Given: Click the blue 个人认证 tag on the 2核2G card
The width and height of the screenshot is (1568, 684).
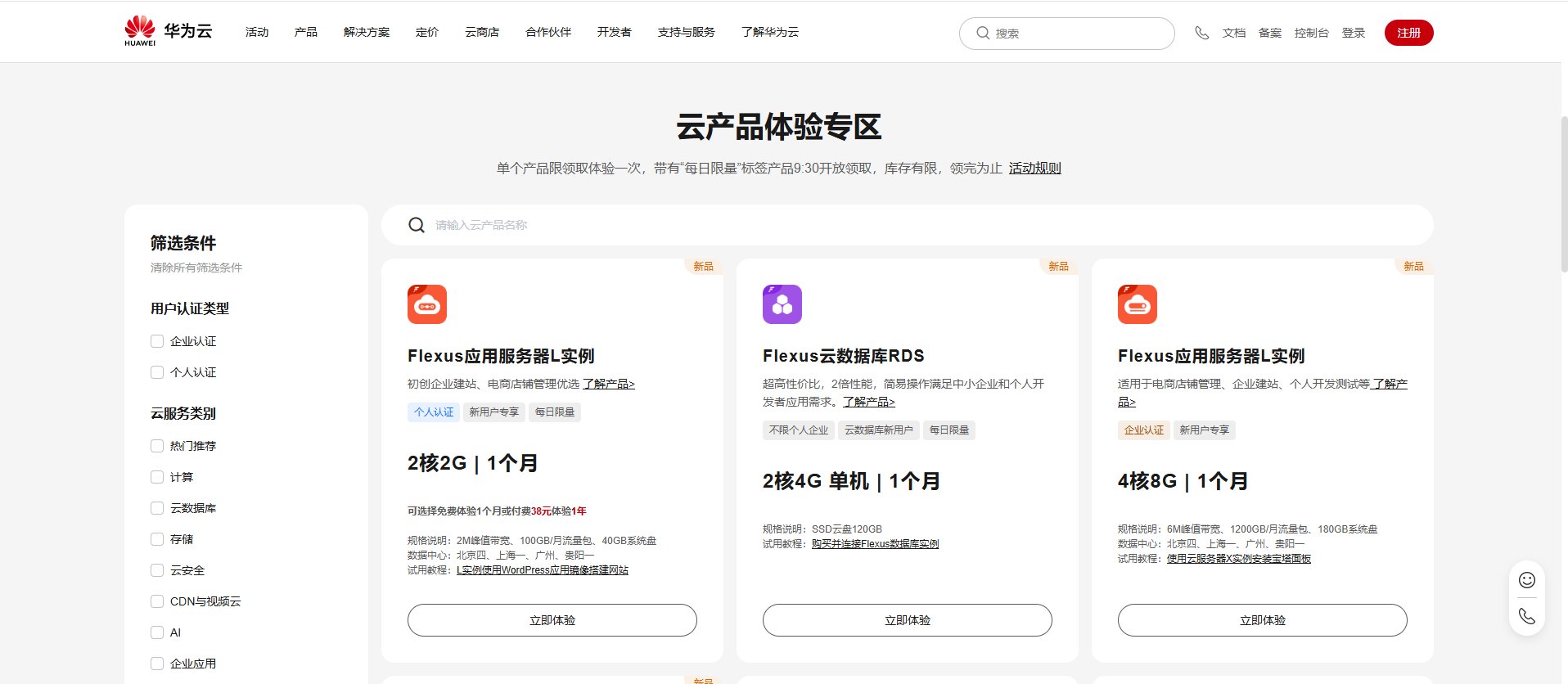Looking at the screenshot, I should [x=434, y=412].
